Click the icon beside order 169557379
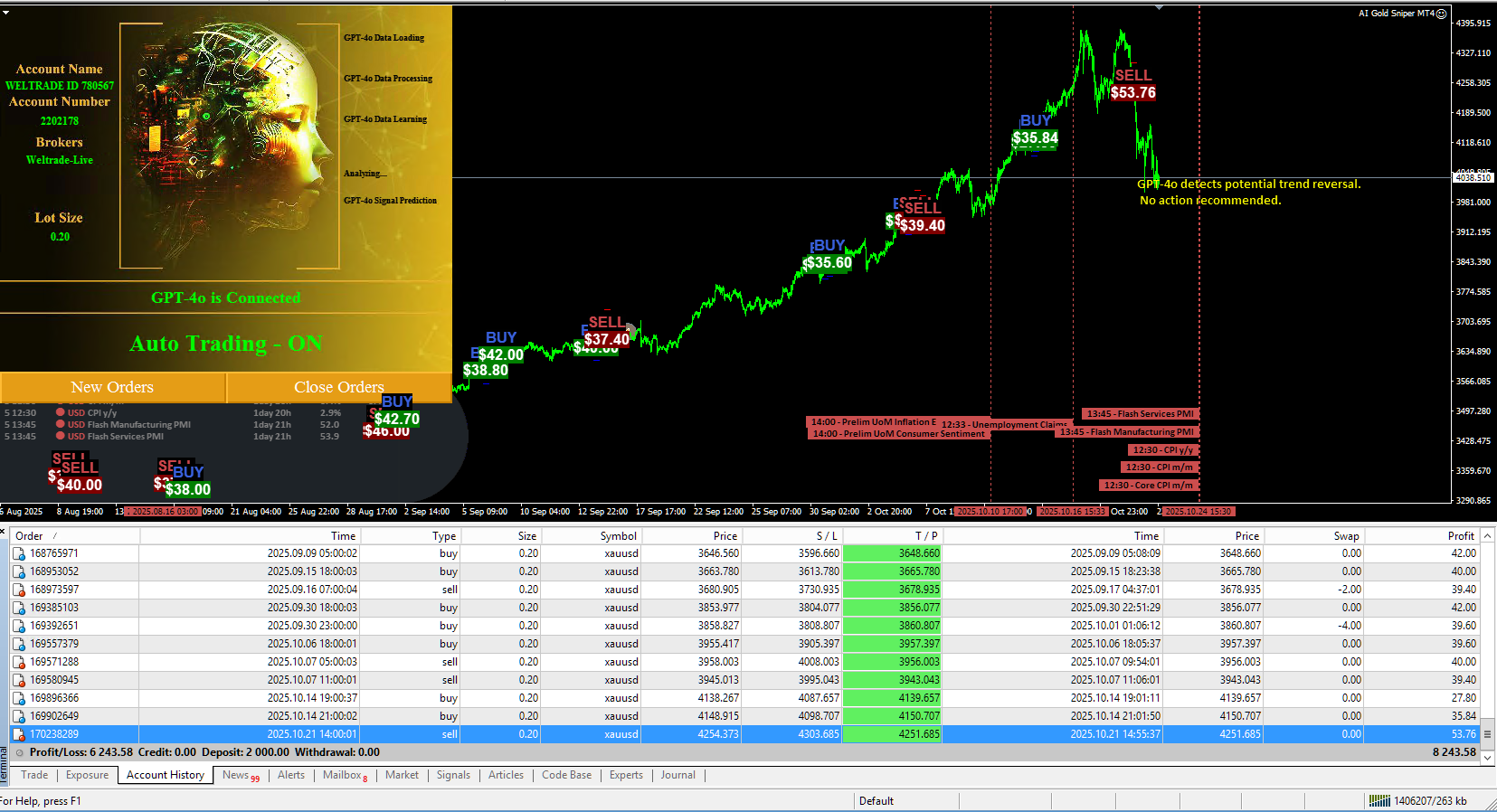1497x812 pixels. (19, 644)
